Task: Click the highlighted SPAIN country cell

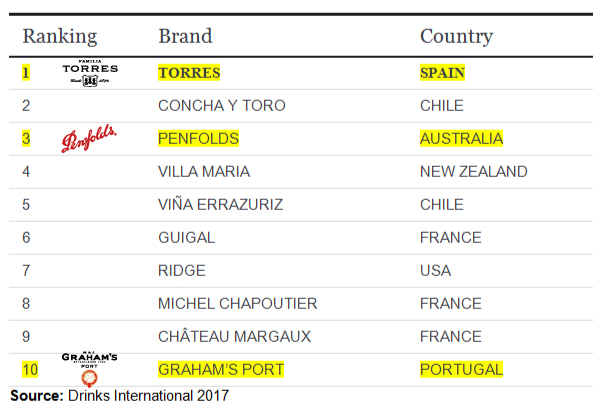Action: click(x=442, y=73)
